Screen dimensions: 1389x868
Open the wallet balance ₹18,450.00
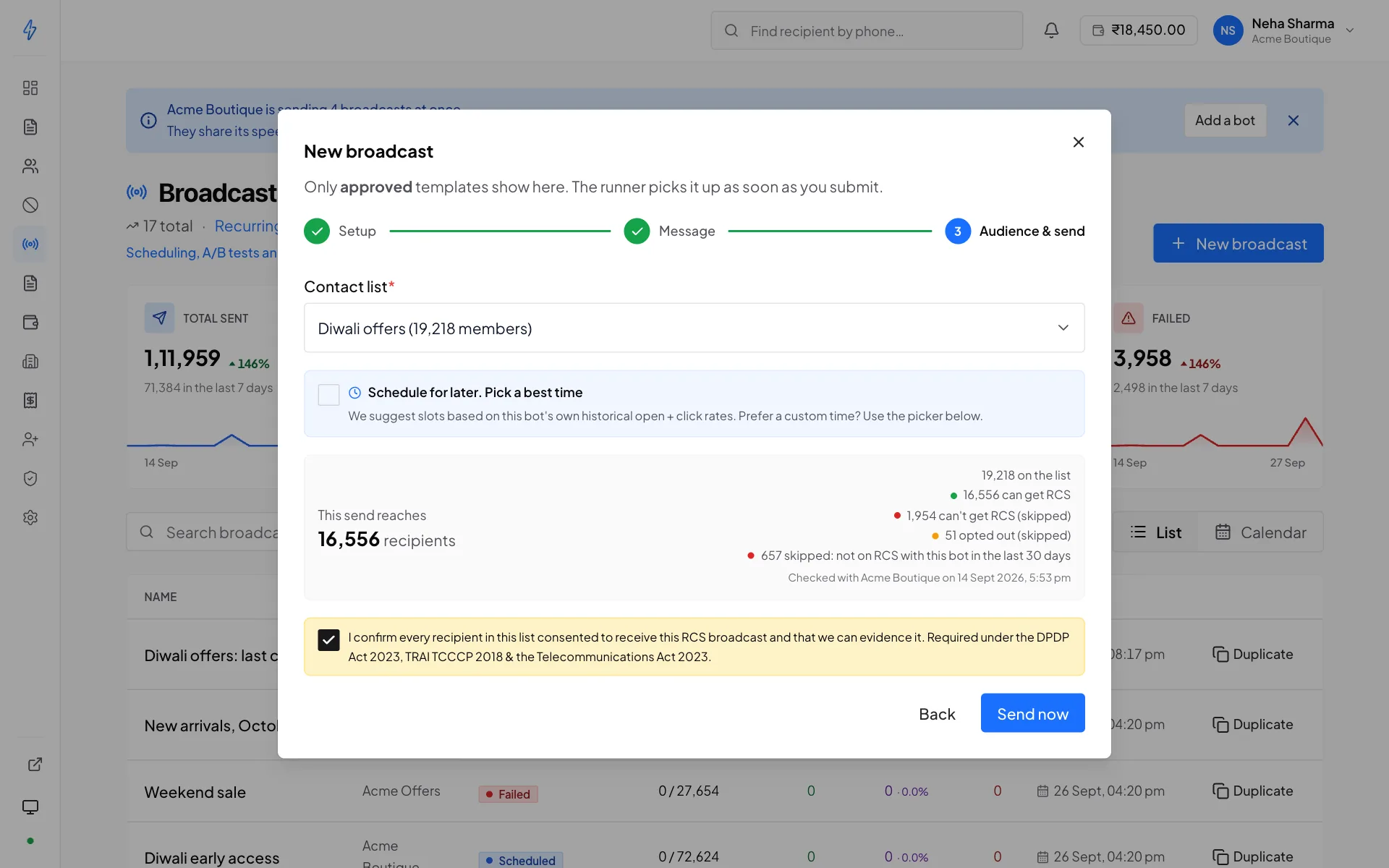1138,30
